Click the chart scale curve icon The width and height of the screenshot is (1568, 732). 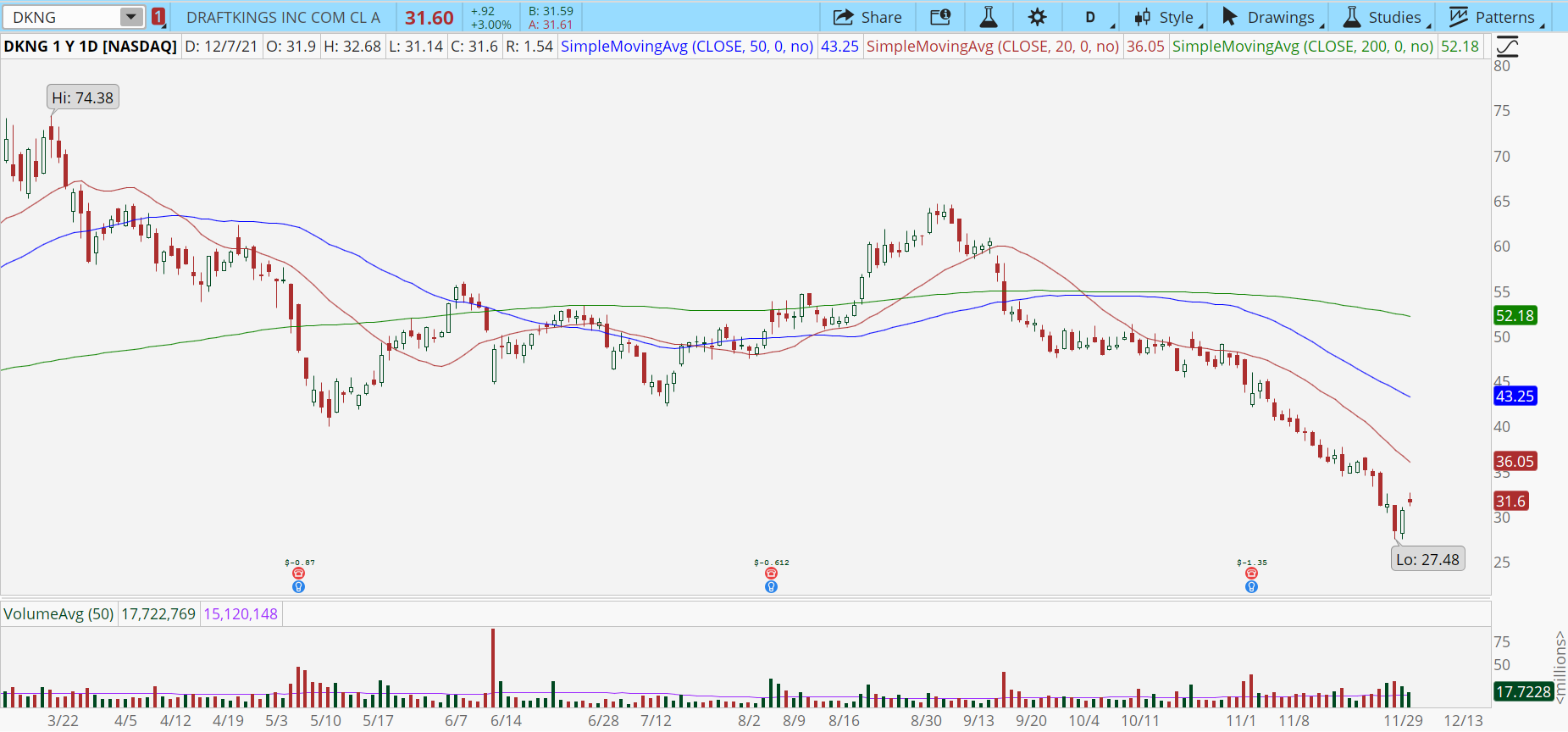point(1508,47)
